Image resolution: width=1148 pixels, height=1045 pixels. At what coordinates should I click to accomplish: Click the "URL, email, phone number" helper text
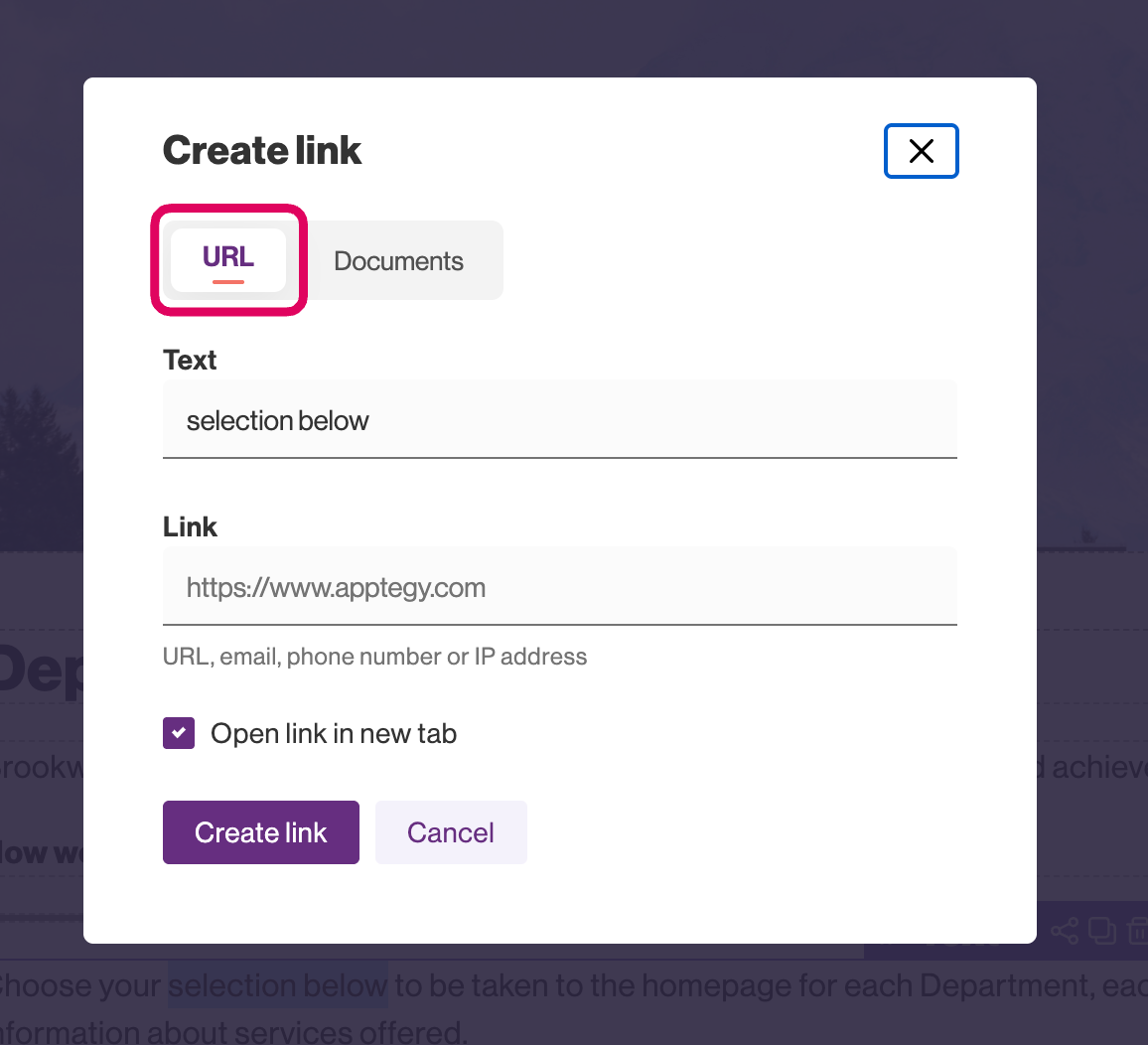click(374, 657)
